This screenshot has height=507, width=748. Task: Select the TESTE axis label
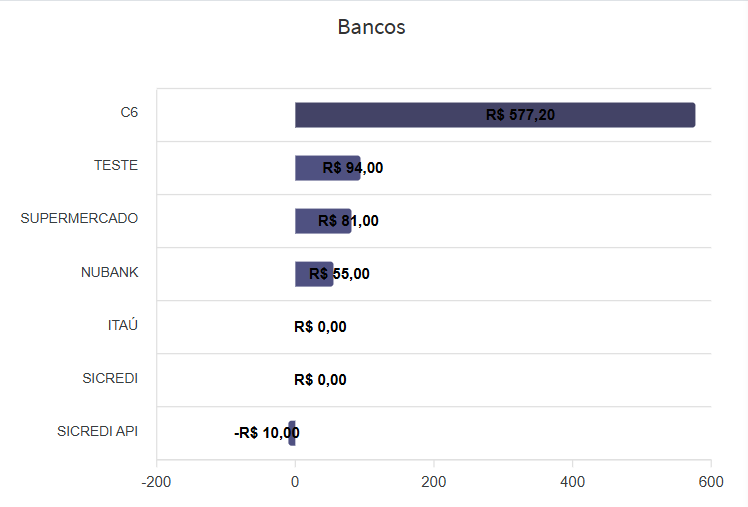tap(116, 165)
